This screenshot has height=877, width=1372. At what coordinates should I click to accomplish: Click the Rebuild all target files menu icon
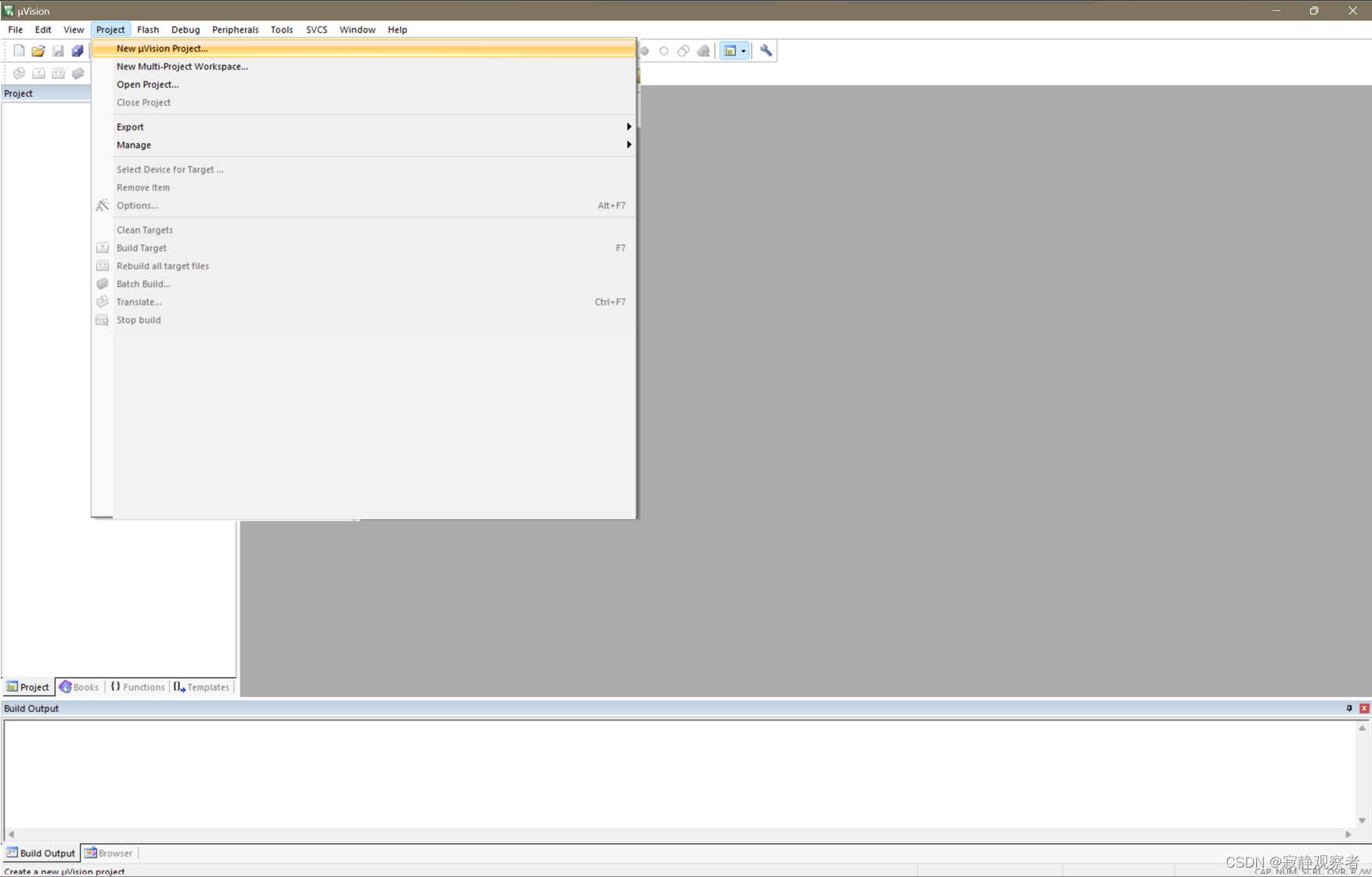[103, 265]
